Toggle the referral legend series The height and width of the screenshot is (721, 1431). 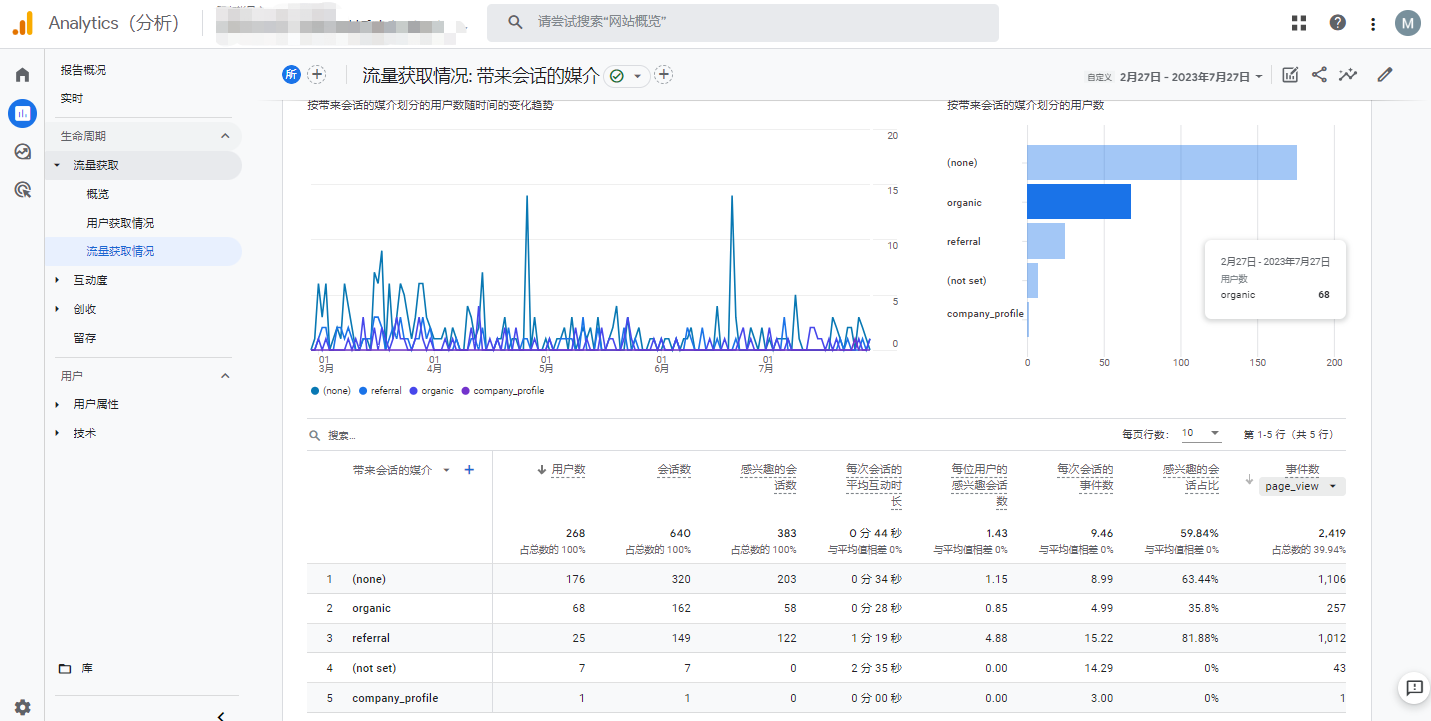click(380, 391)
